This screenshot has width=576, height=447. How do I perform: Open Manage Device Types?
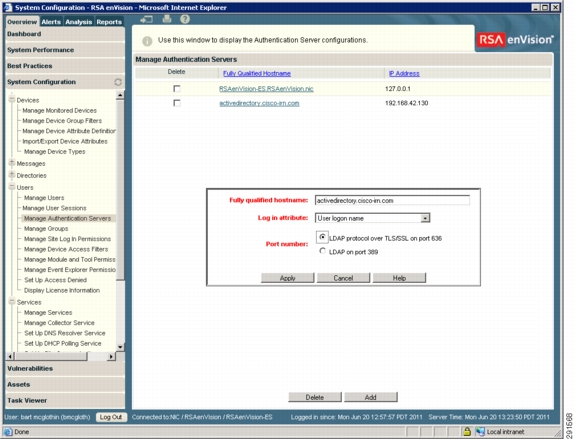[54, 152]
